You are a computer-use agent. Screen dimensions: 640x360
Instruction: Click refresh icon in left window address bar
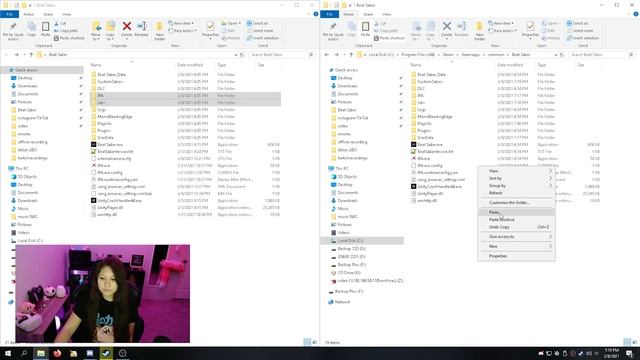(242, 54)
